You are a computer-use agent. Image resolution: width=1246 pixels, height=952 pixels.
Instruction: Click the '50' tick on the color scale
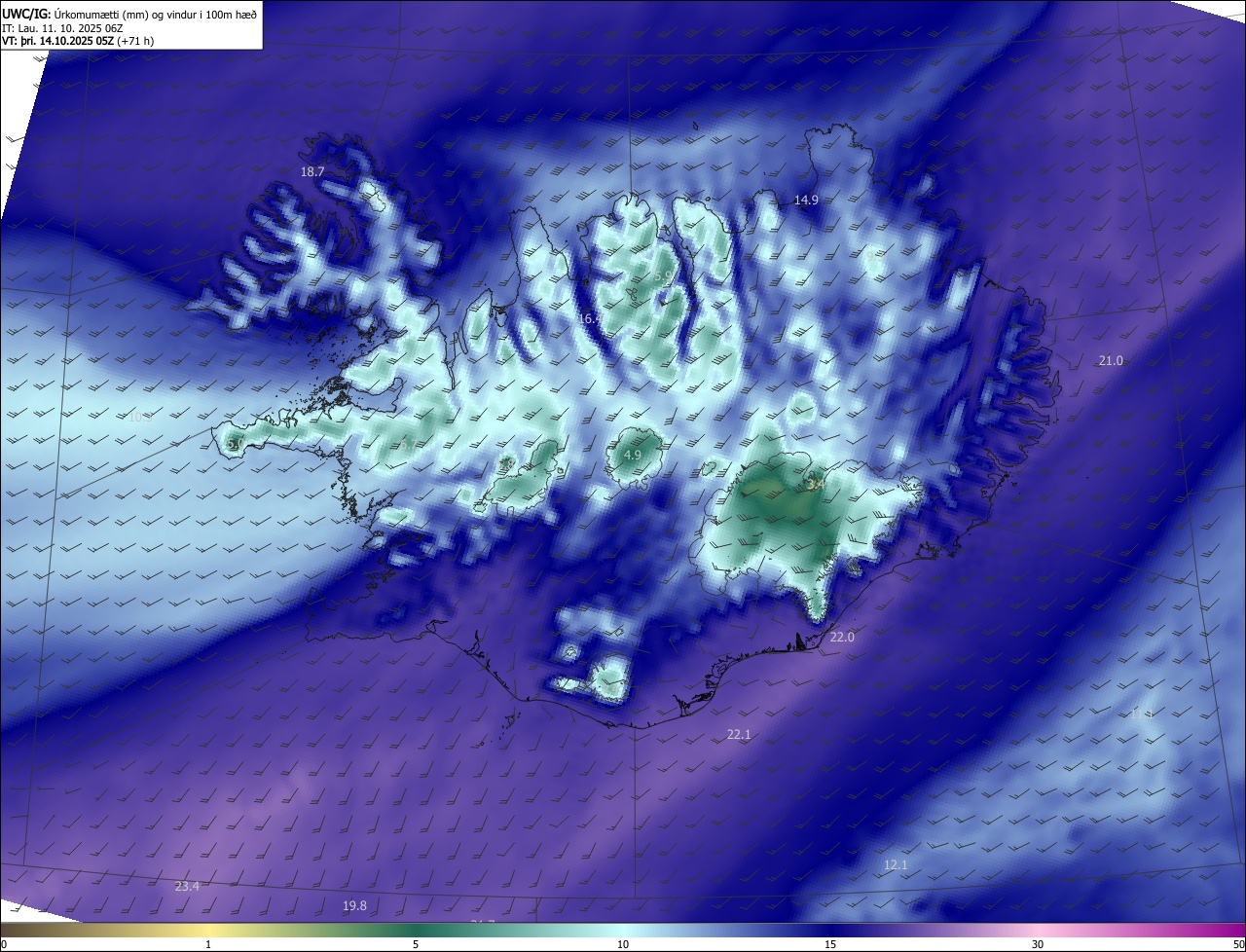point(1238,944)
